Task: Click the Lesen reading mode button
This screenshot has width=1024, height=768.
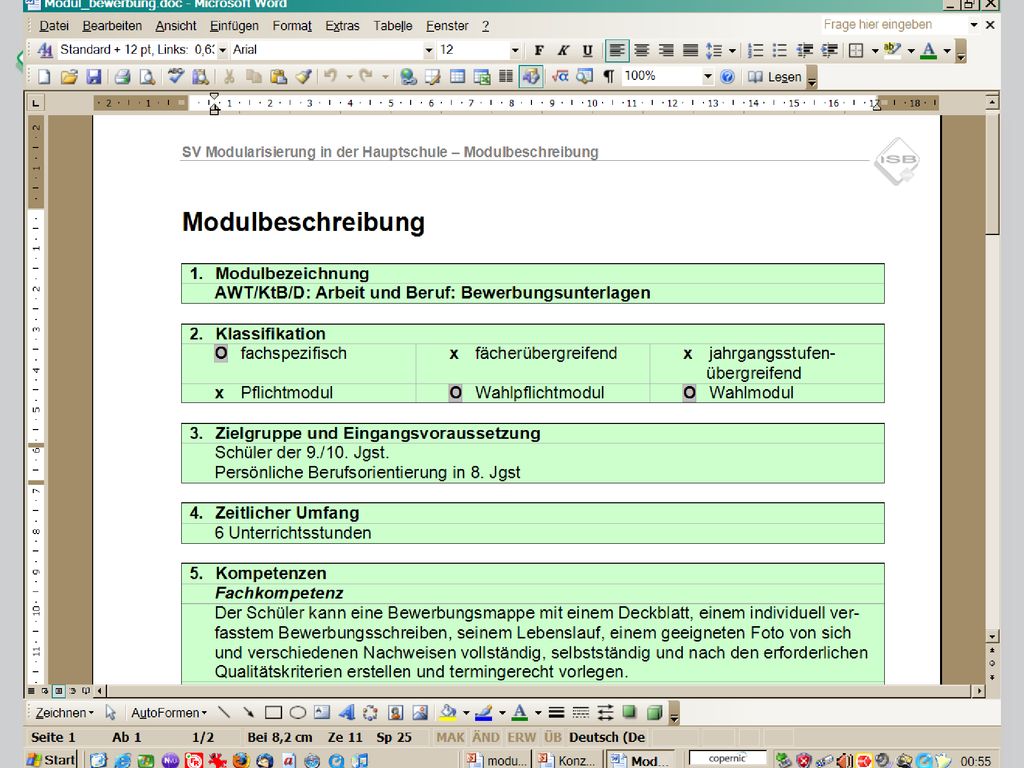Action: pyautogui.click(x=775, y=77)
